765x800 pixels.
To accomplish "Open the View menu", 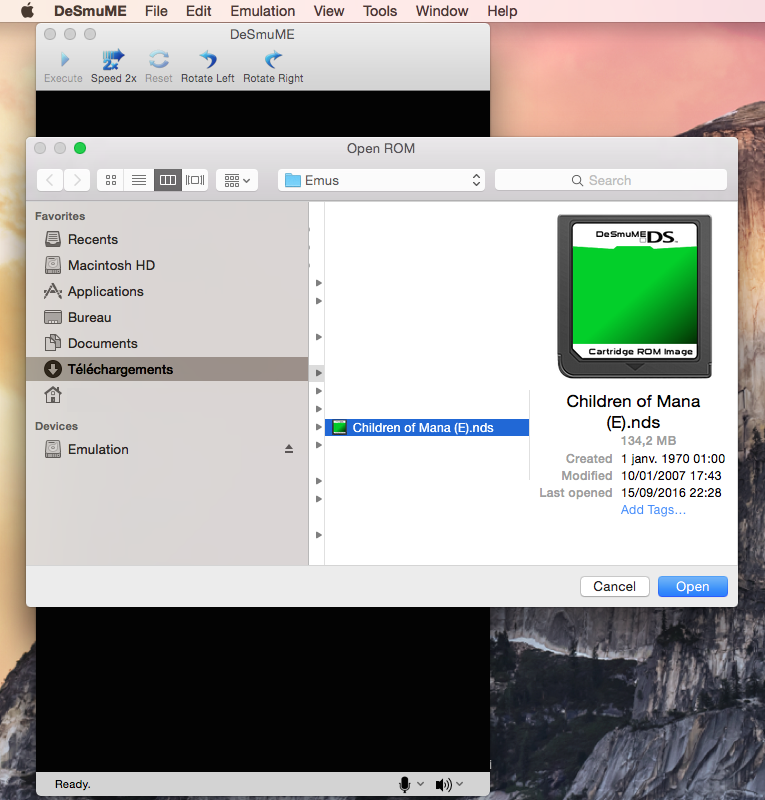I will [x=329, y=11].
